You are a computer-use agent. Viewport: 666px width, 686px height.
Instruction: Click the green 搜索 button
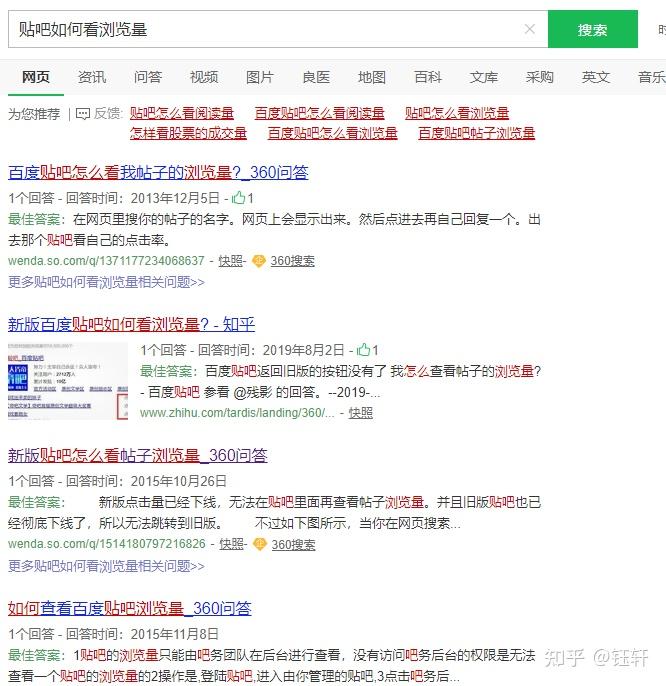coord(592,29)
